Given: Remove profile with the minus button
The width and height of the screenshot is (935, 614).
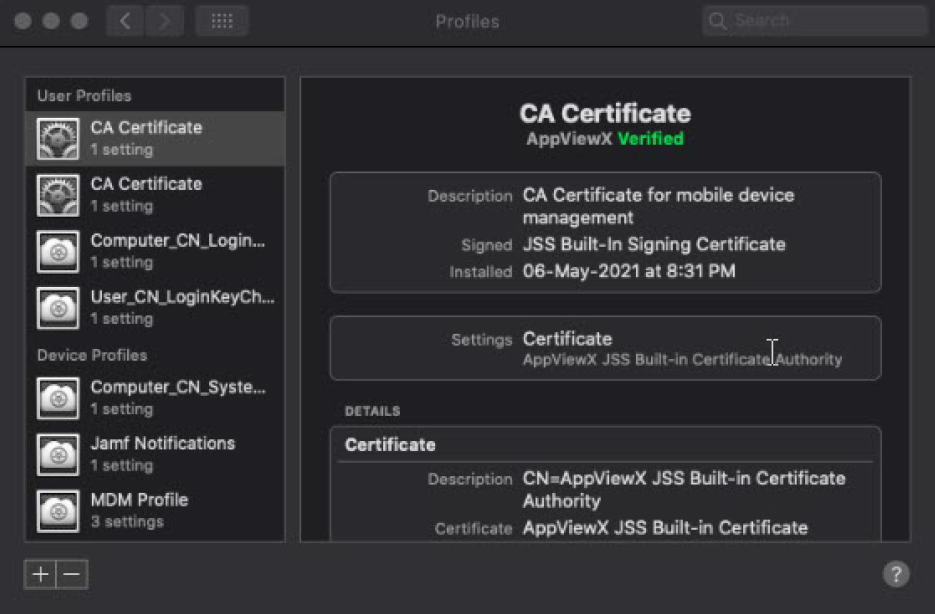Looking at the screenshot, I should 72,574.
